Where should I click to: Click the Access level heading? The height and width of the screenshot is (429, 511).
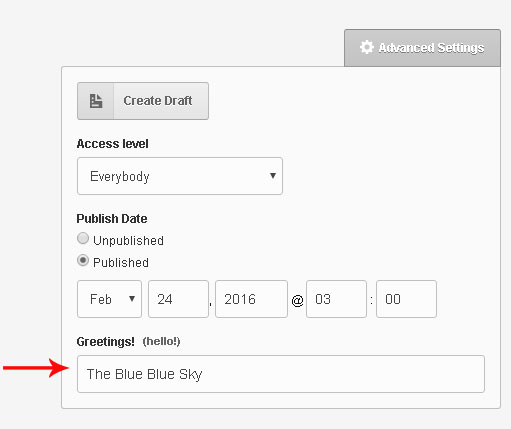click(113, 144)
